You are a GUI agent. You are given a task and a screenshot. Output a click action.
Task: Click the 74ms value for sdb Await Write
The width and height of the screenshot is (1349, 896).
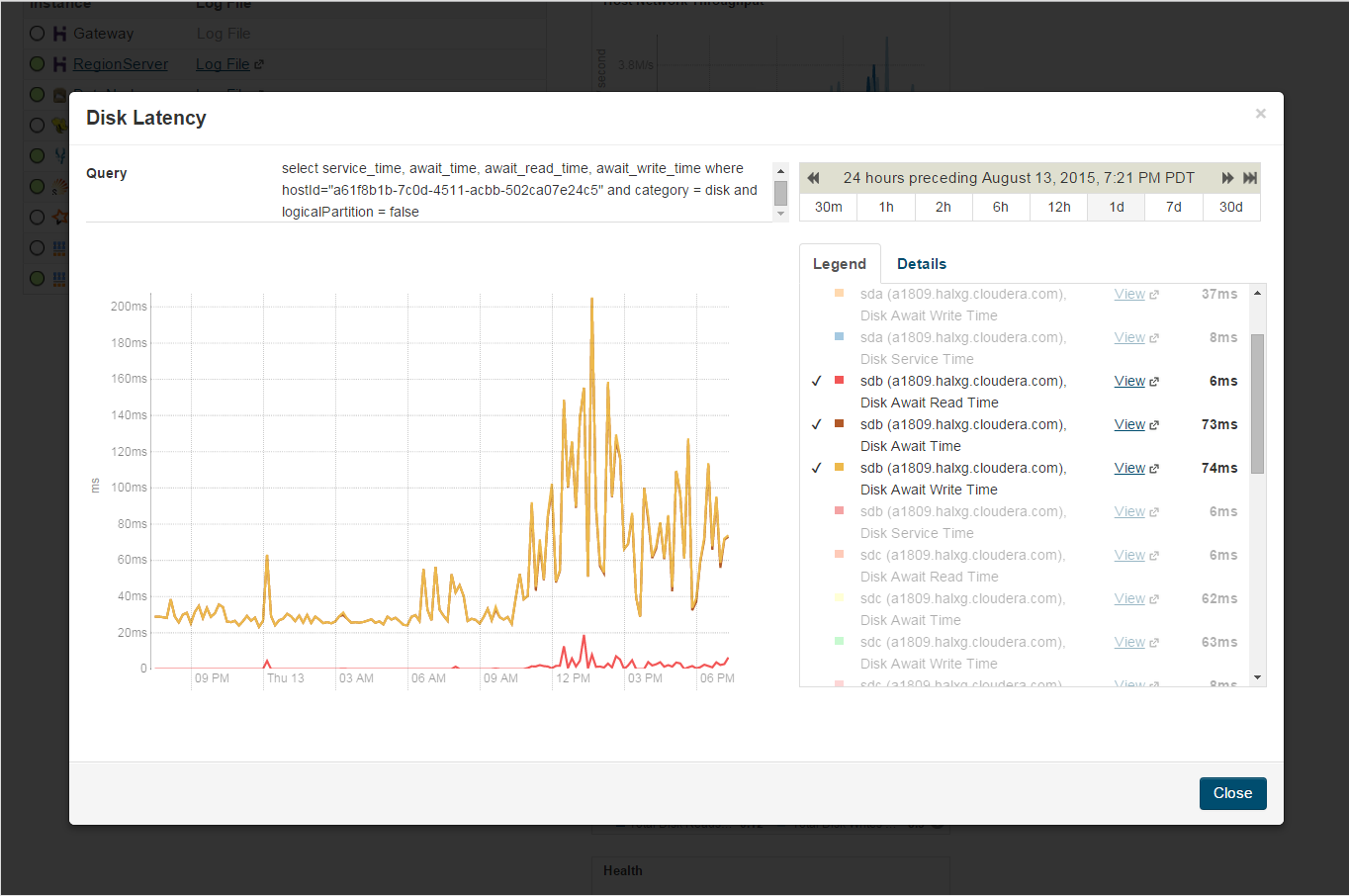(1219, 468)
